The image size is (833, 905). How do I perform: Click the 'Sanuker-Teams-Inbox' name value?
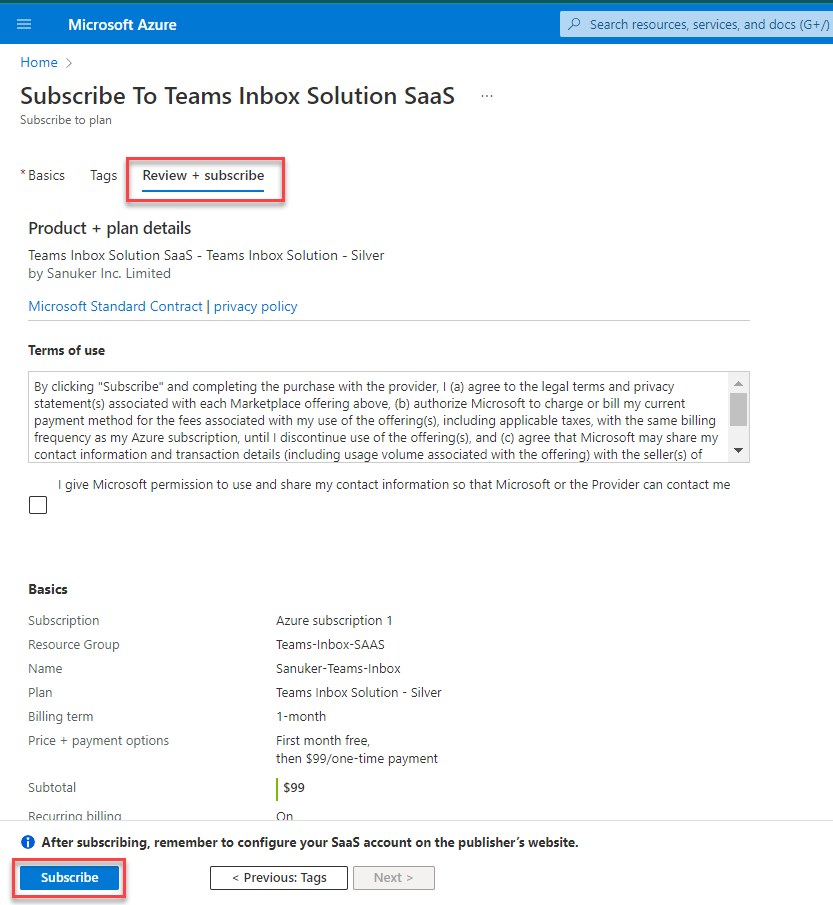point(338,668)
